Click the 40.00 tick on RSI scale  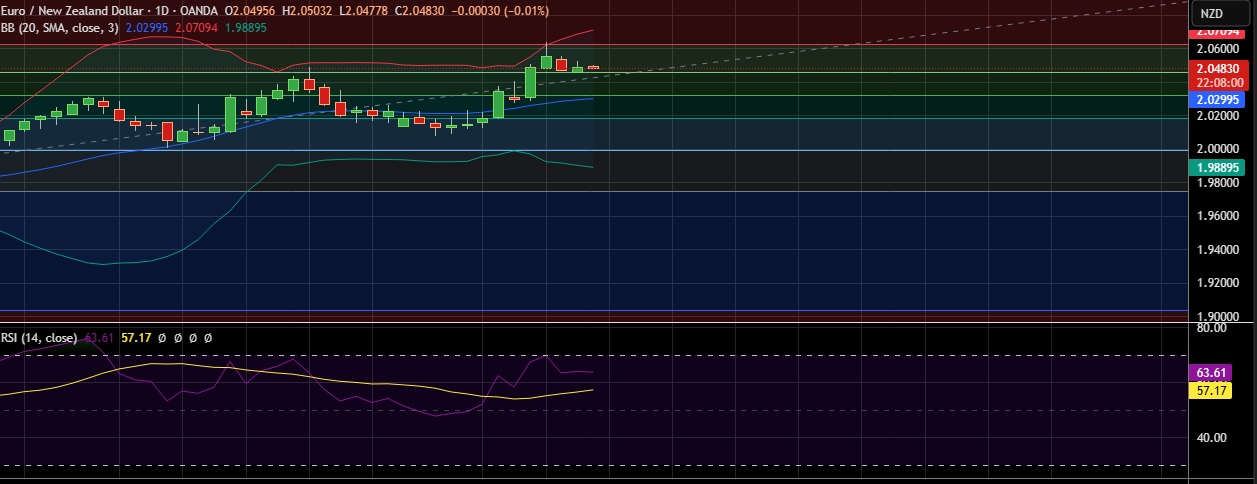[x=1210, y=437]
